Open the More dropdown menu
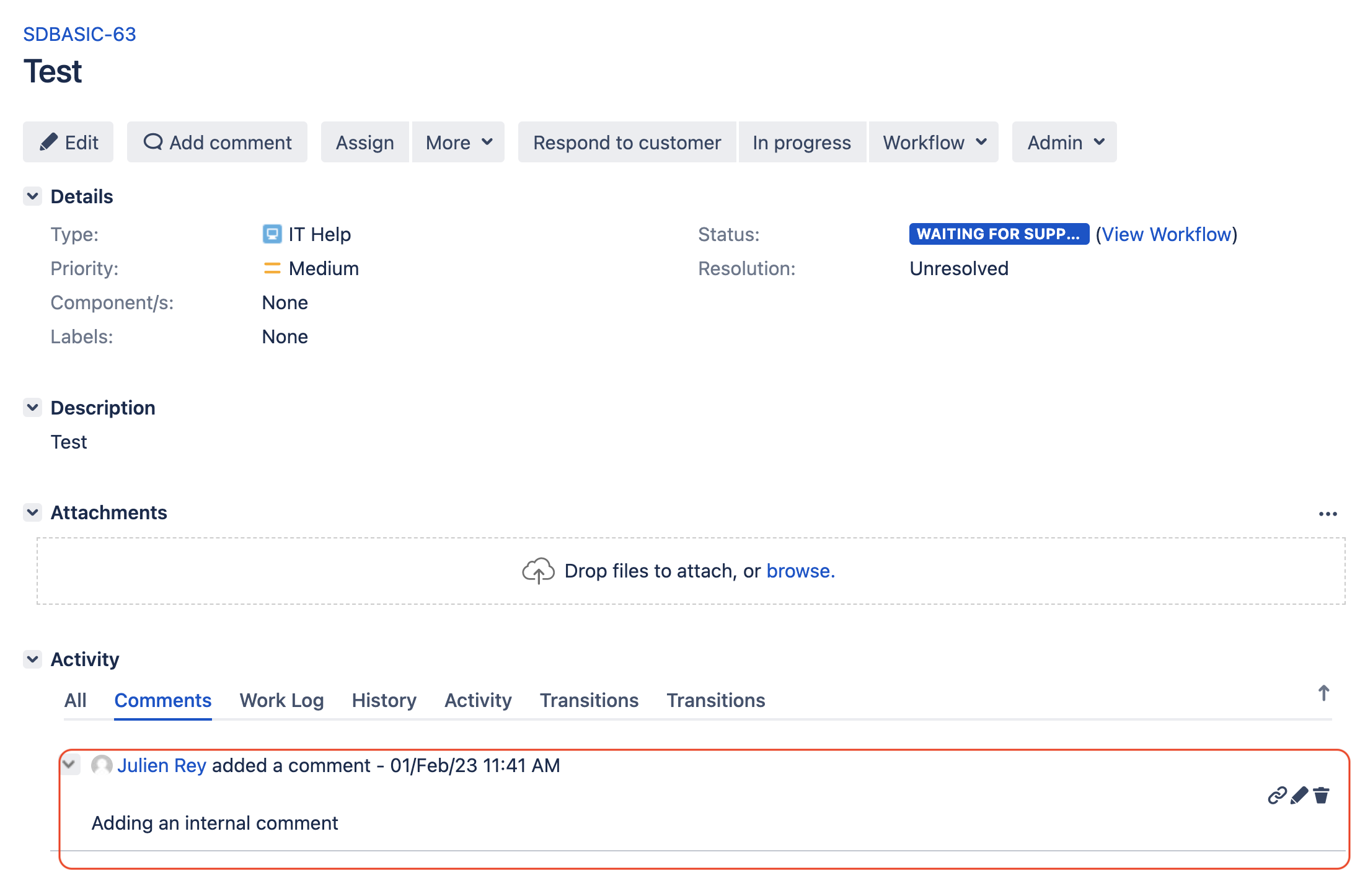Viewport: 1360px width, 896px height. click(x=458, y=143)
